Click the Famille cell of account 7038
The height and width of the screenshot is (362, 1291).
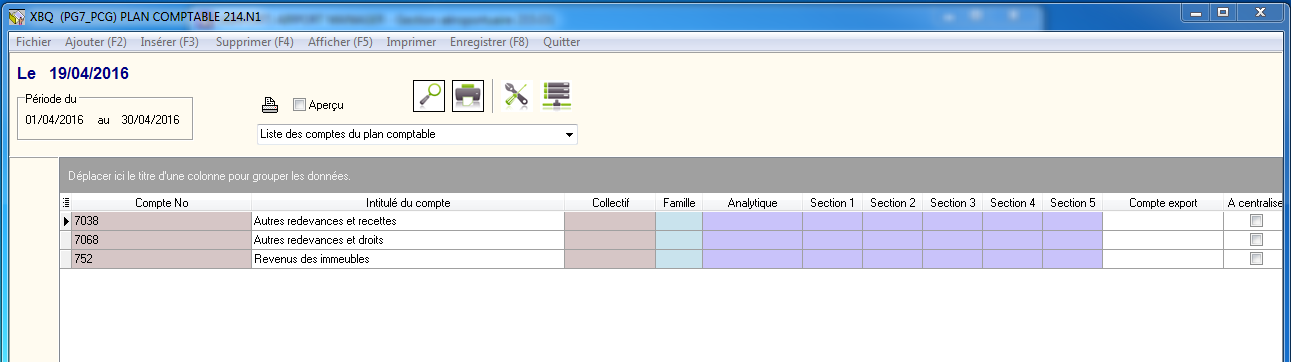(679, 221)
